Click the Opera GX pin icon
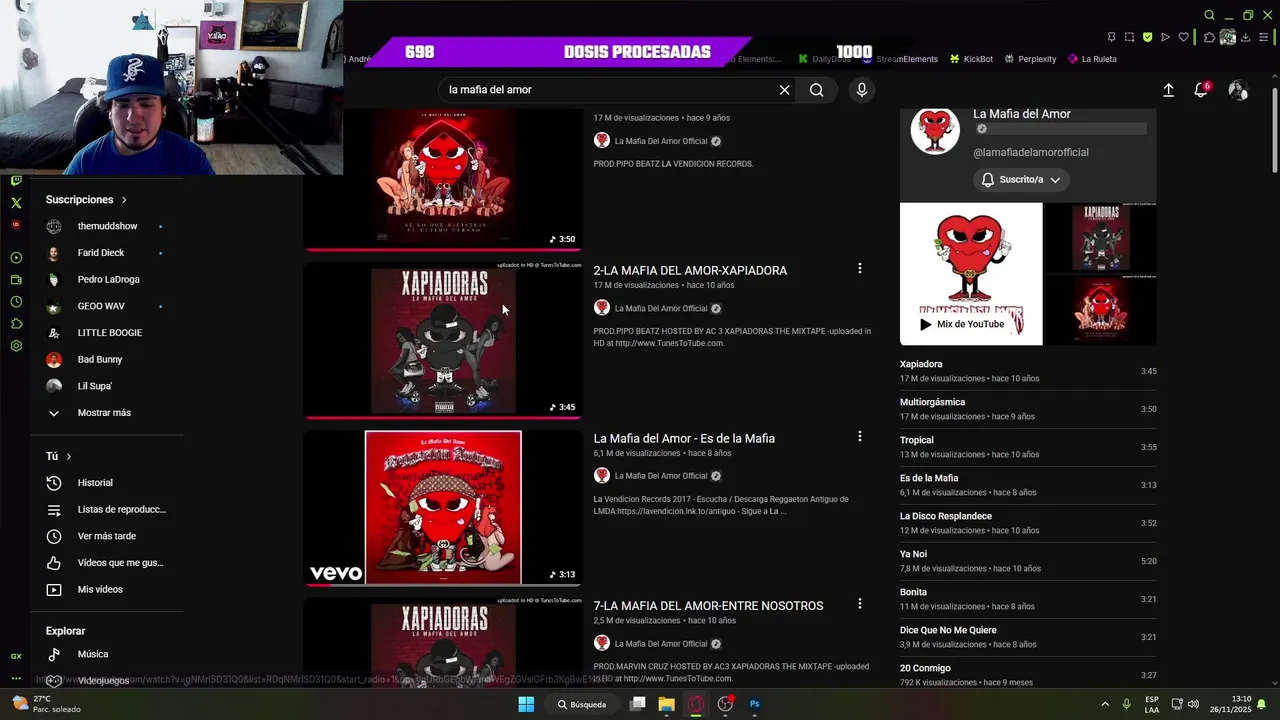This screenshot has width=1280, height=720. point(1111,37)
